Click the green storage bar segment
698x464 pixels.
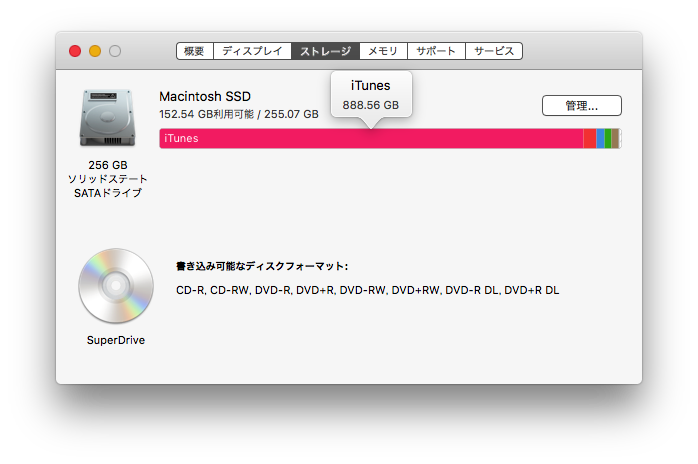pos(608,138)
